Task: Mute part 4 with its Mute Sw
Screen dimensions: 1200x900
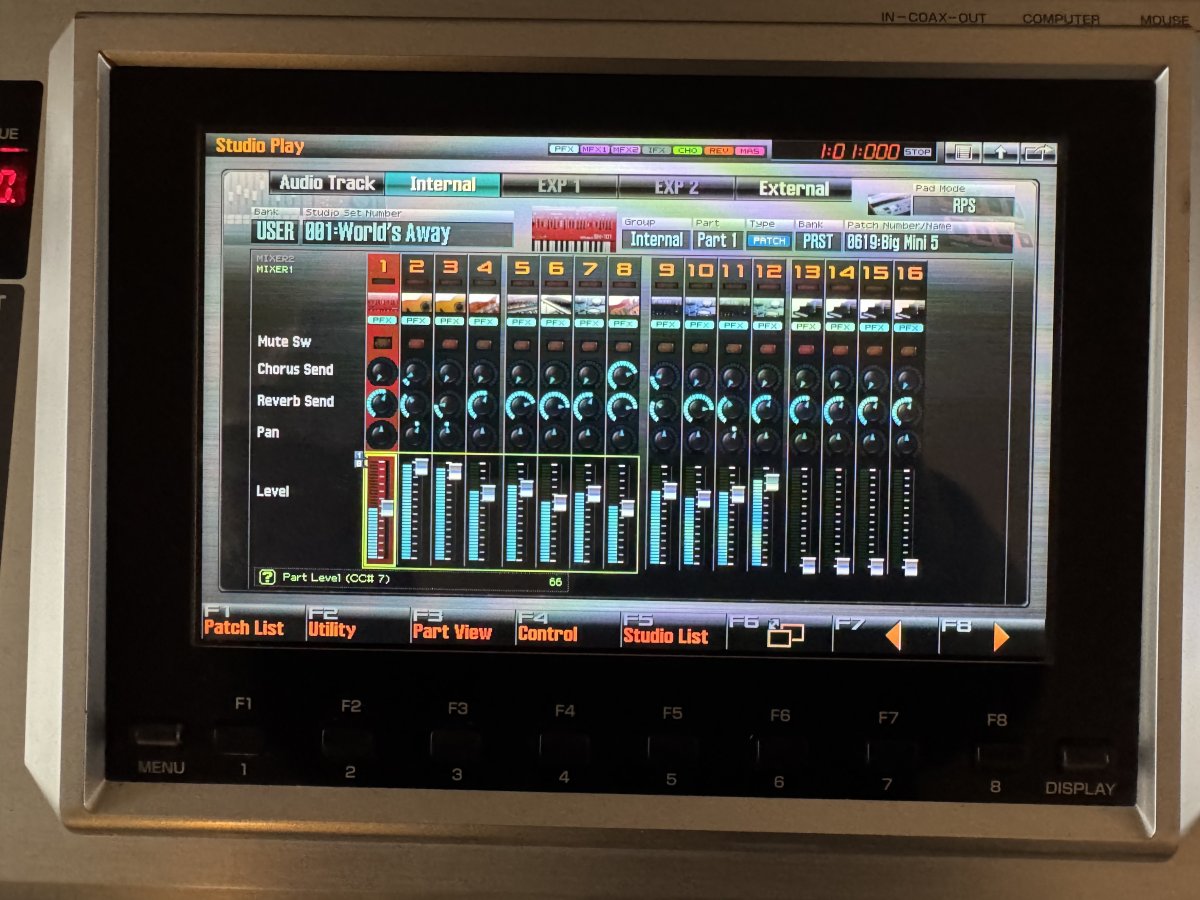Action: (484, 345)
